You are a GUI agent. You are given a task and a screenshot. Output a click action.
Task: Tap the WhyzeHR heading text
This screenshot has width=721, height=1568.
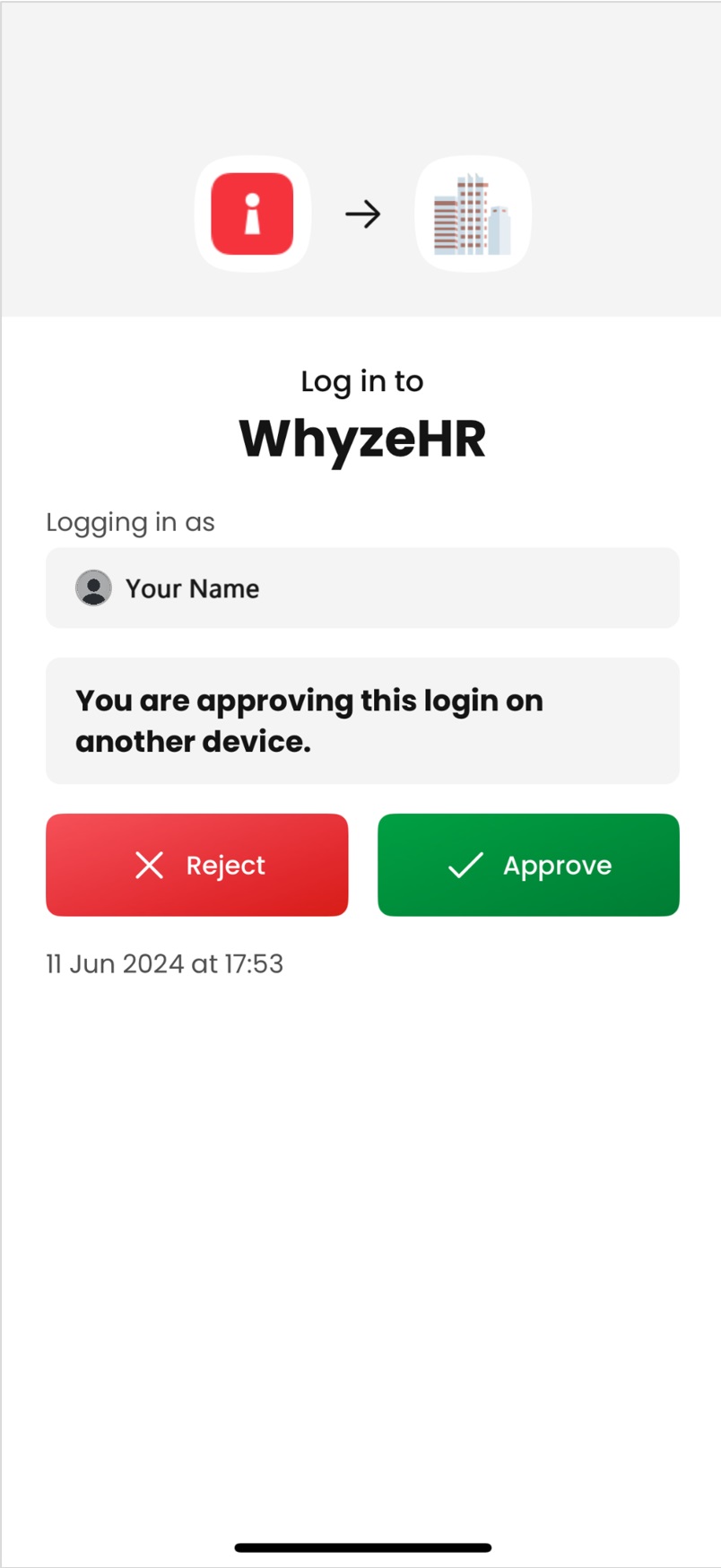tap(362, 439)
